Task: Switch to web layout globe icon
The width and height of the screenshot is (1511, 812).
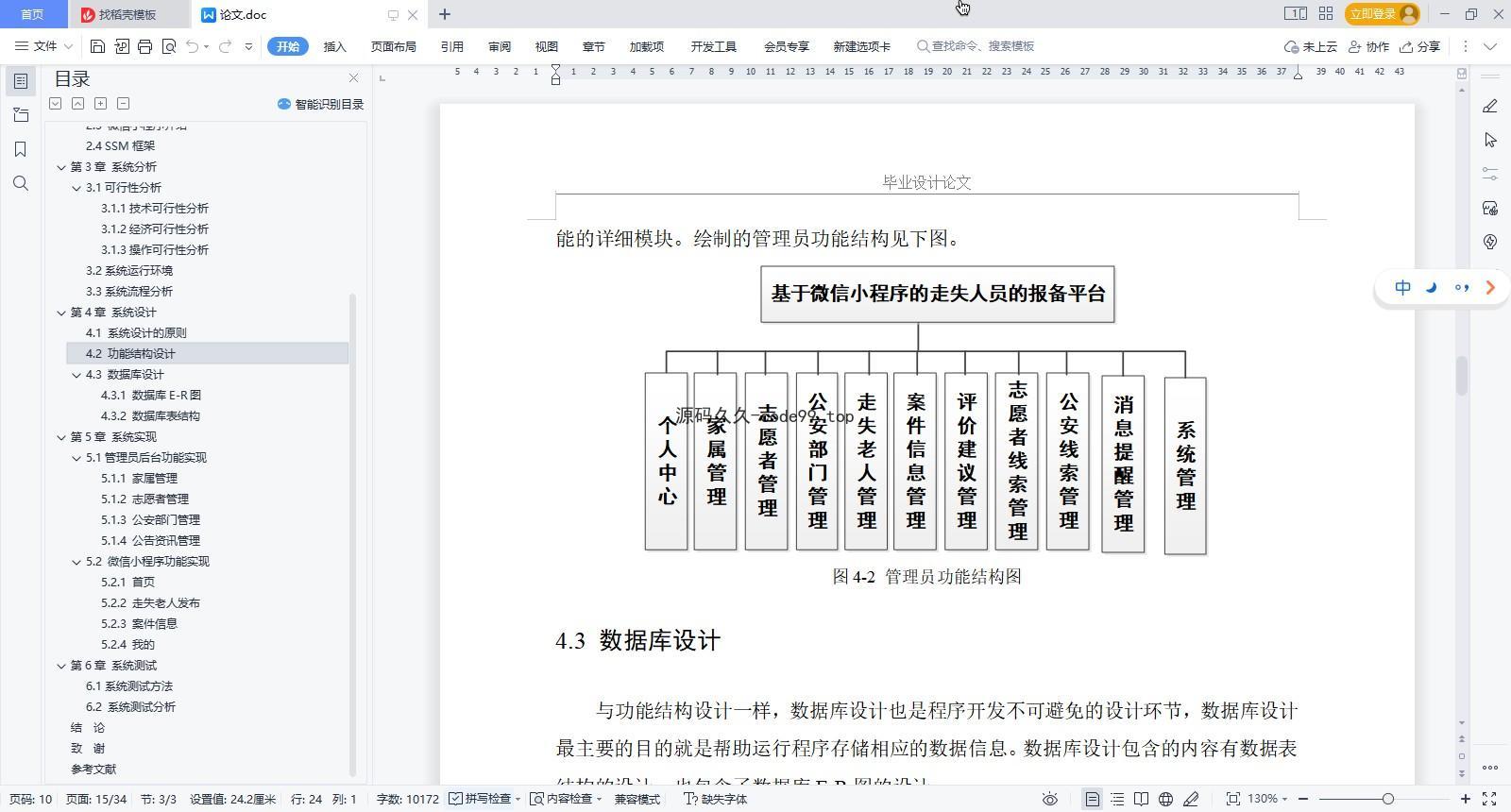Action: pyautogui.click(x=1166, y=799)
